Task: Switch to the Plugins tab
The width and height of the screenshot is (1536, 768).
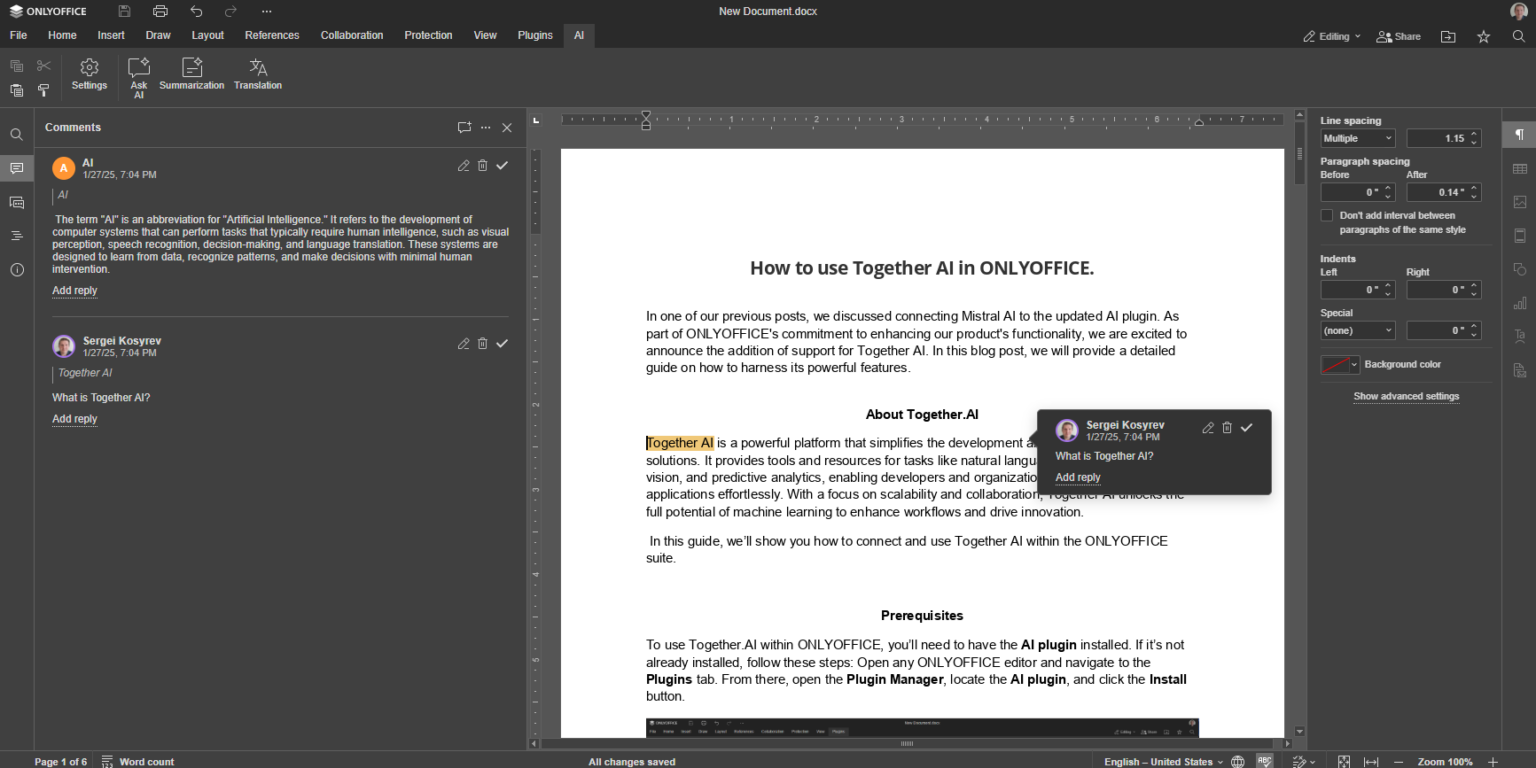Action: (x=535, y=35)
